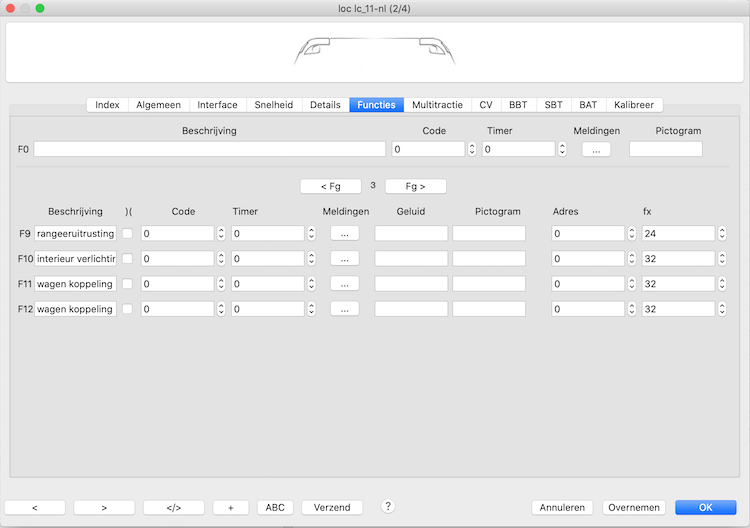This screenshot has width=750, height=528.
Task: Enable the F10 interieur verlichting checkbox
Action: 127,258
